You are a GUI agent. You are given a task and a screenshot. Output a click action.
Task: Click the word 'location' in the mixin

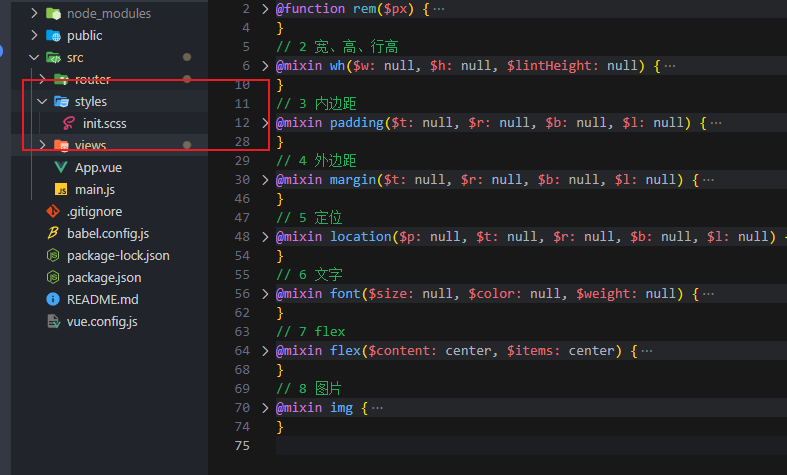[x=360, y=236]
